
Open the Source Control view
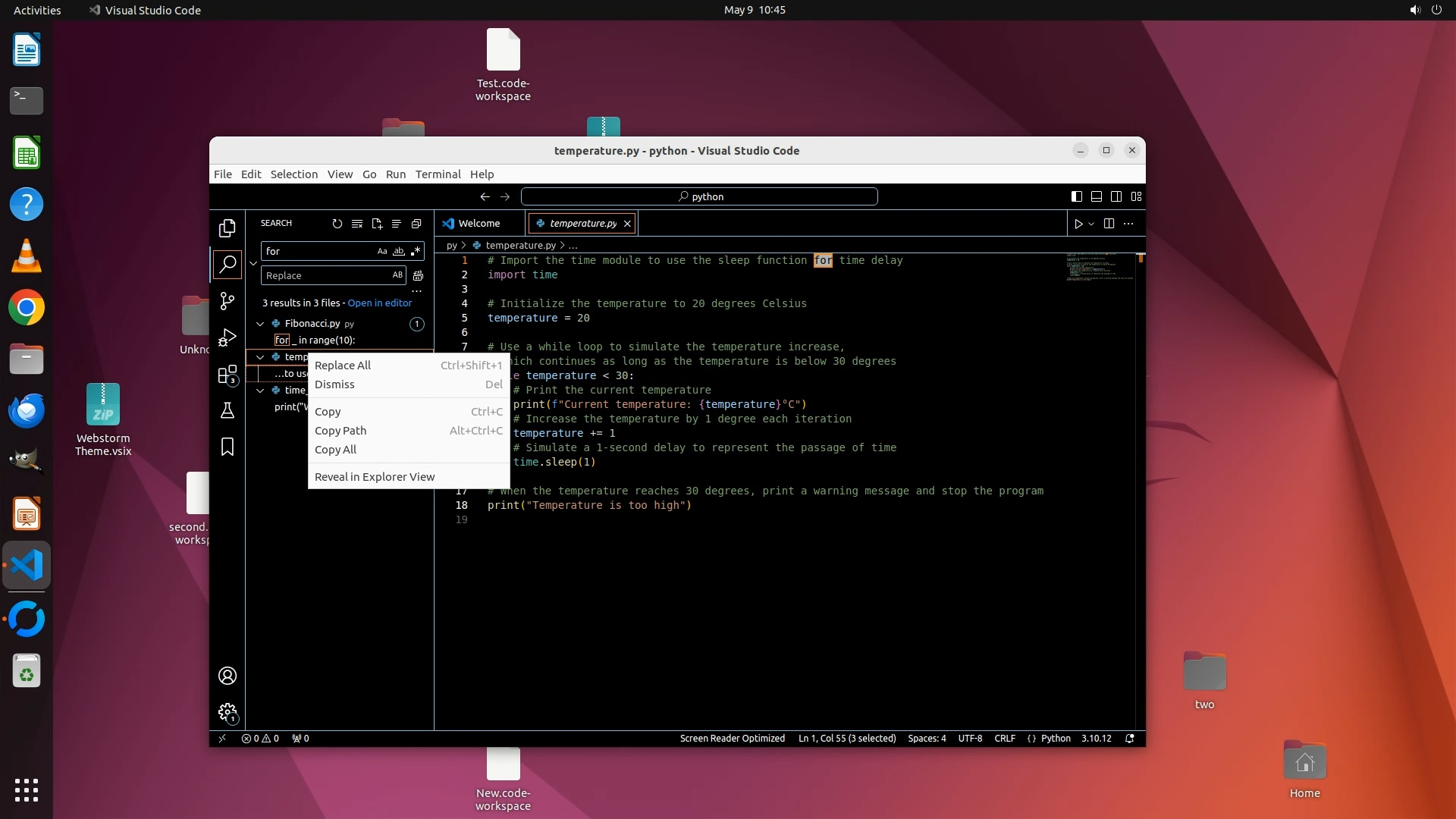227,301
